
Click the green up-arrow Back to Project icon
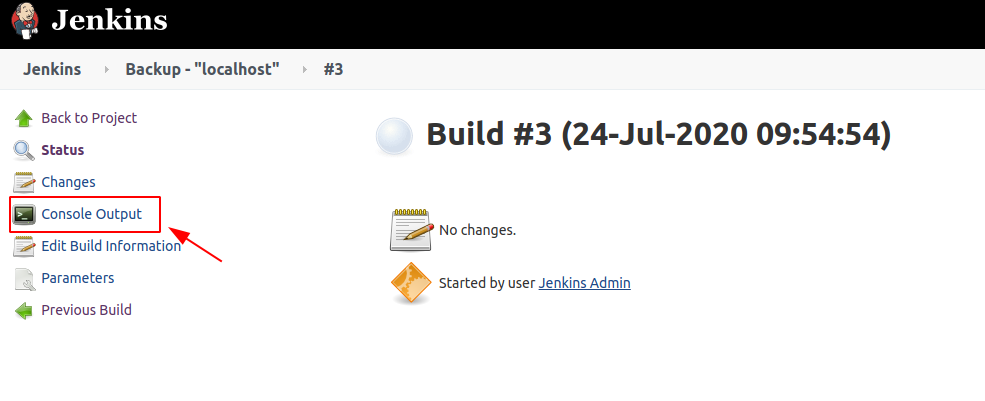[x=24, y=118]
